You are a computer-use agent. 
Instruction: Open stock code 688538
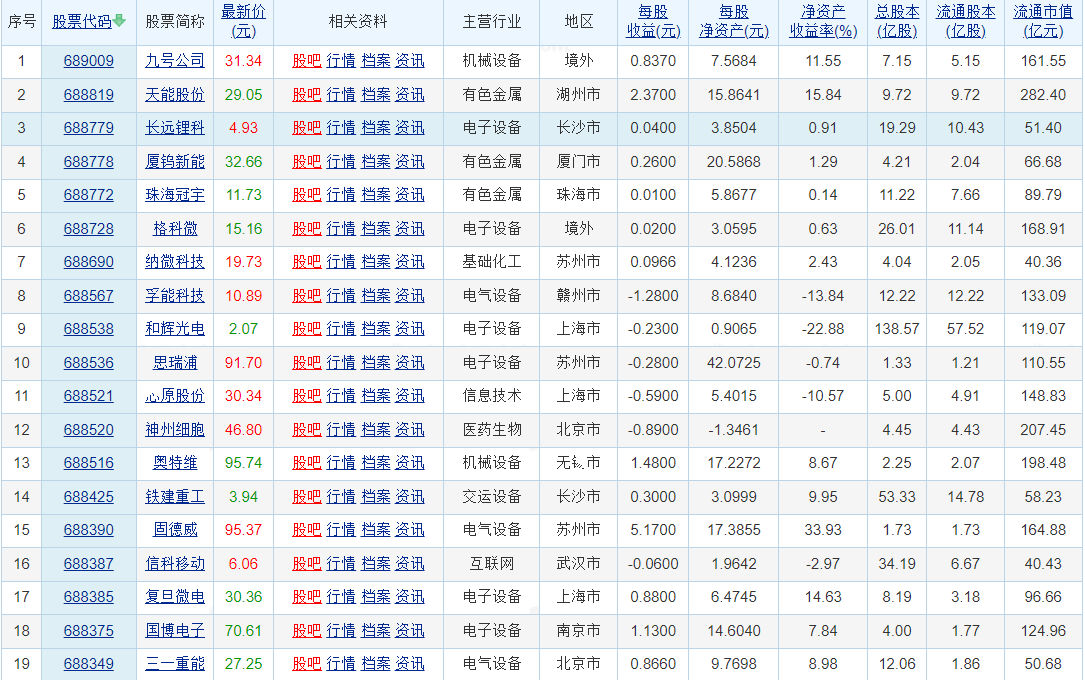(x=89, y=329)
